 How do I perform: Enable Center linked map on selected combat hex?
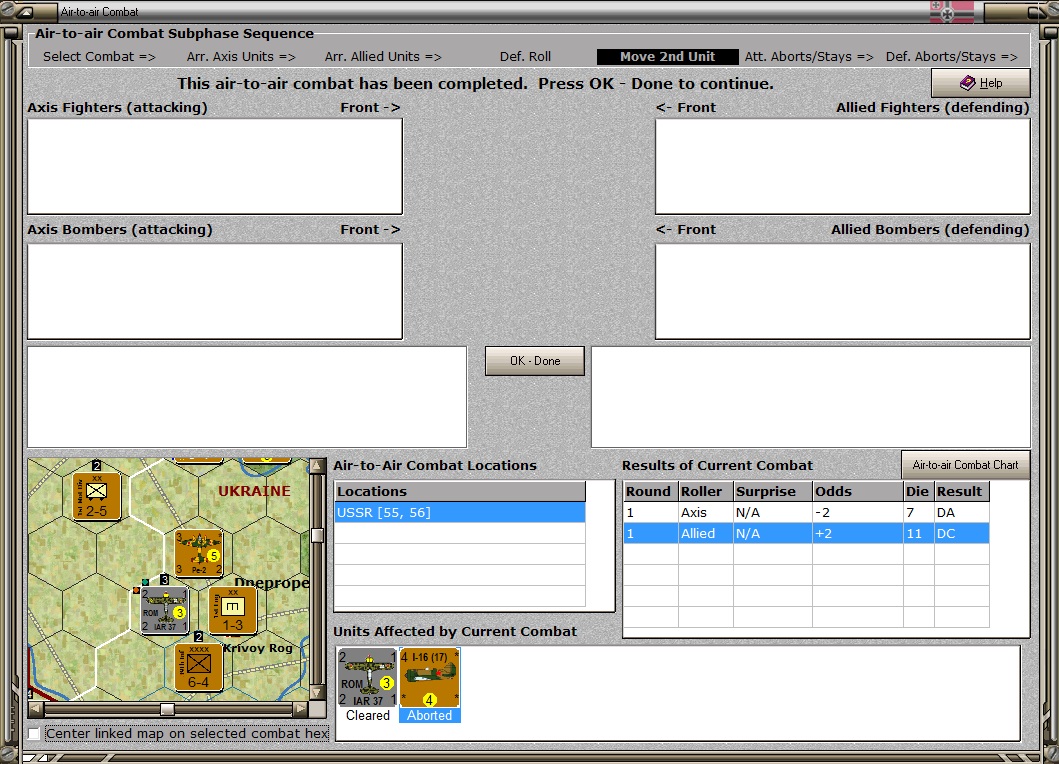pos(34,734)
